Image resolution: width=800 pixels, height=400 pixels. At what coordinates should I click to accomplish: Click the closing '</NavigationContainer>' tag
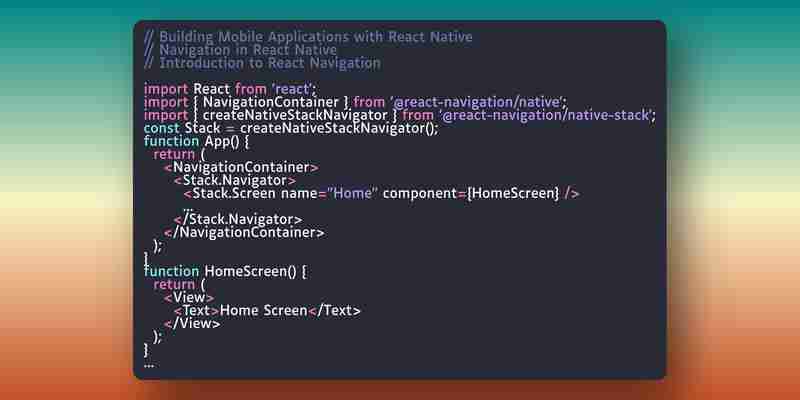pyautogui.click(x=244, y=233)
